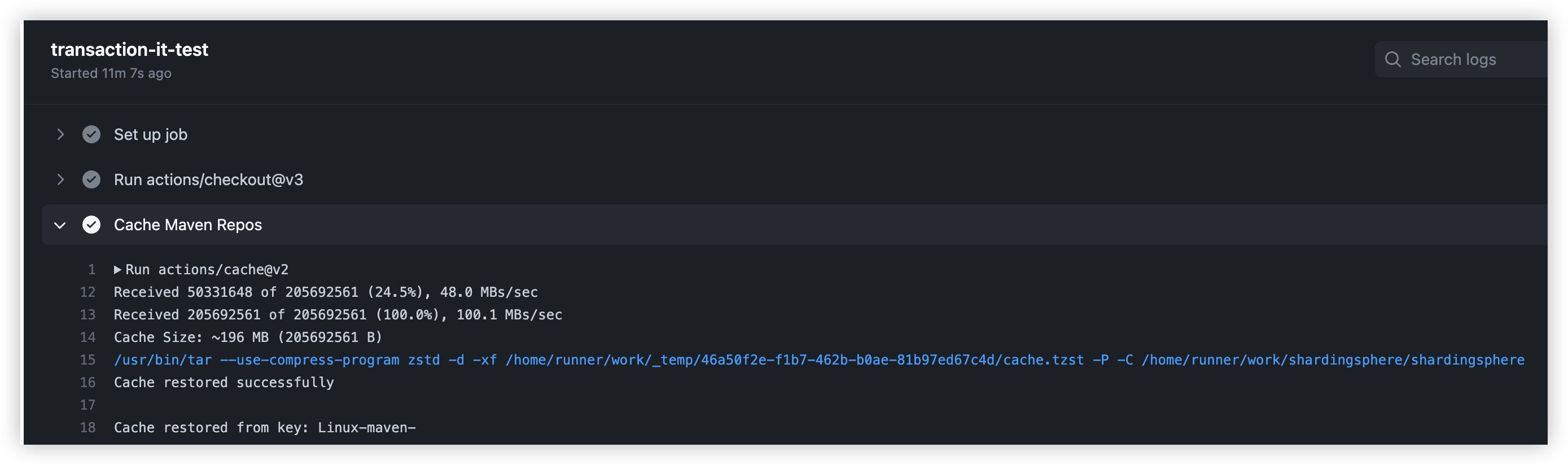Click the success icon next to Run actions/checkout@v3
The image size is (1568, 465).
coord(91,179)
